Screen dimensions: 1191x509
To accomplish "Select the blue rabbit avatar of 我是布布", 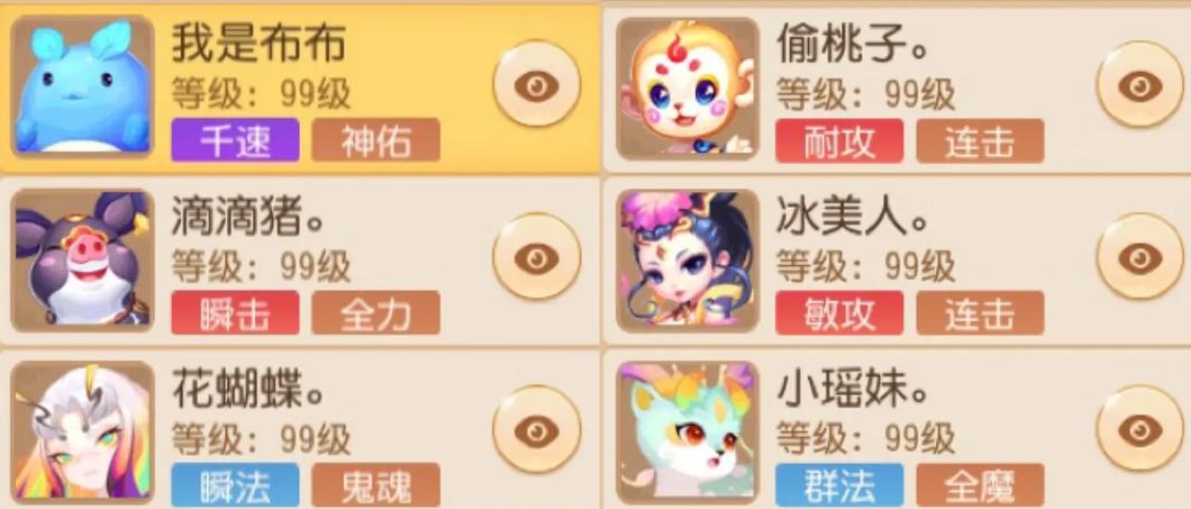I will tap(82, 87).
